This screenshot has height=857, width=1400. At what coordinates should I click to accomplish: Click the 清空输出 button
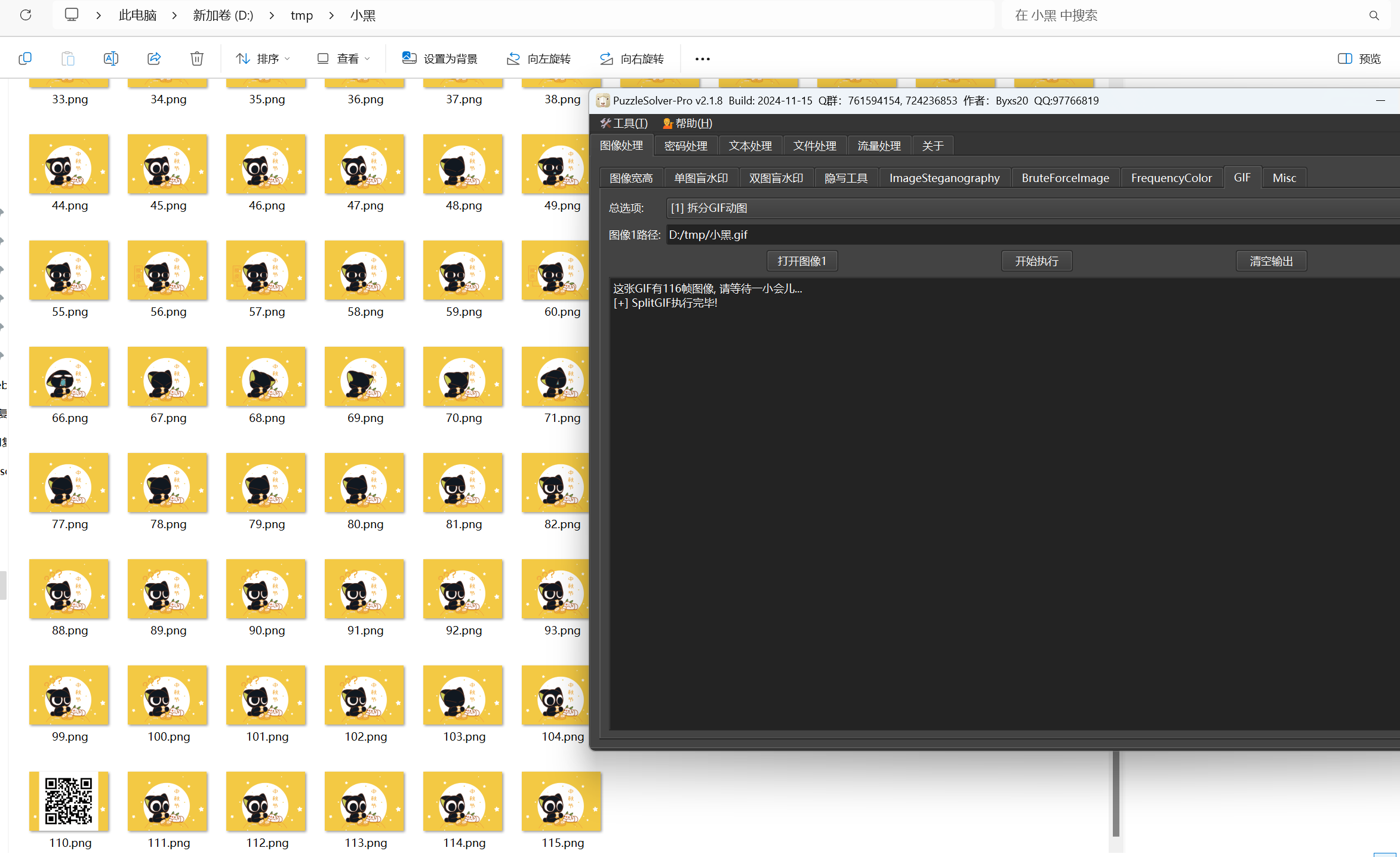click(x=1271, y=261)
